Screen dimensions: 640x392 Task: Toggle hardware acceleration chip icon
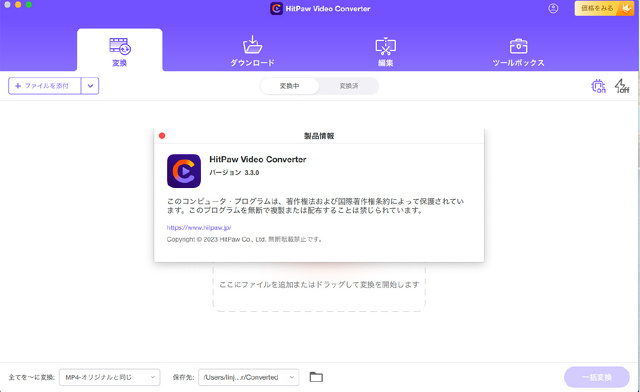(598, 86)
